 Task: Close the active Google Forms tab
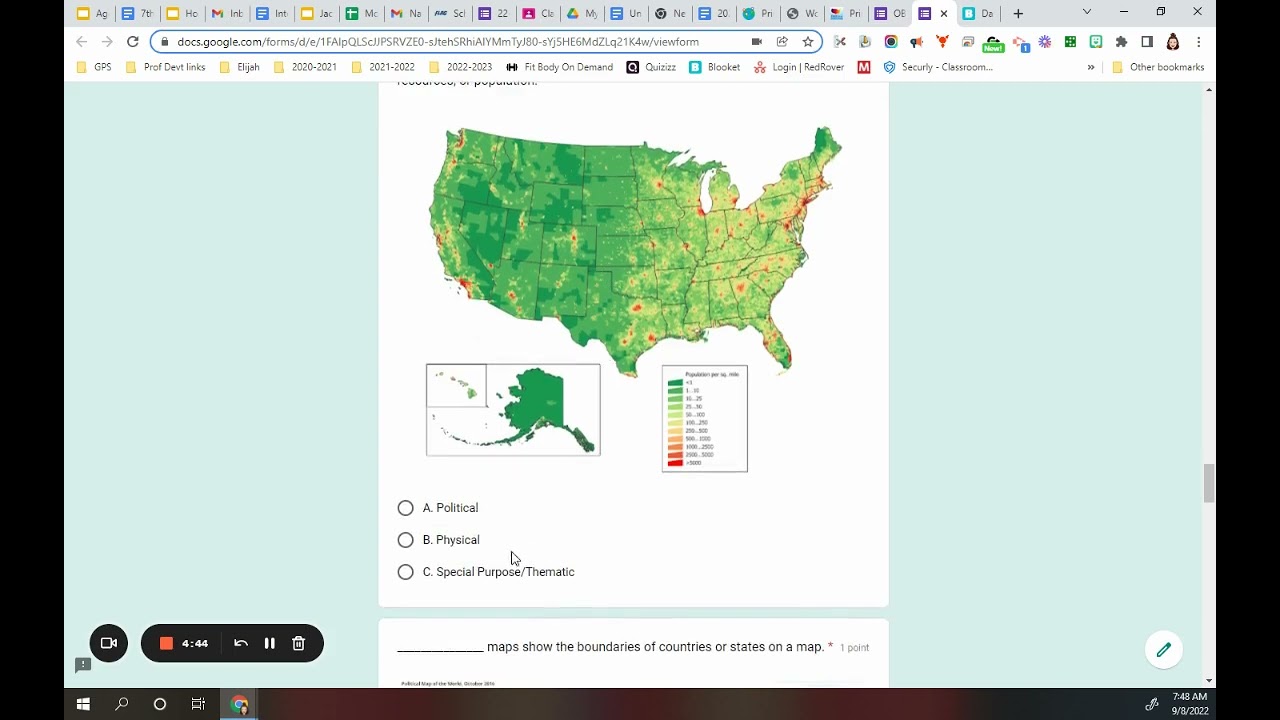(x=944, y=13)
